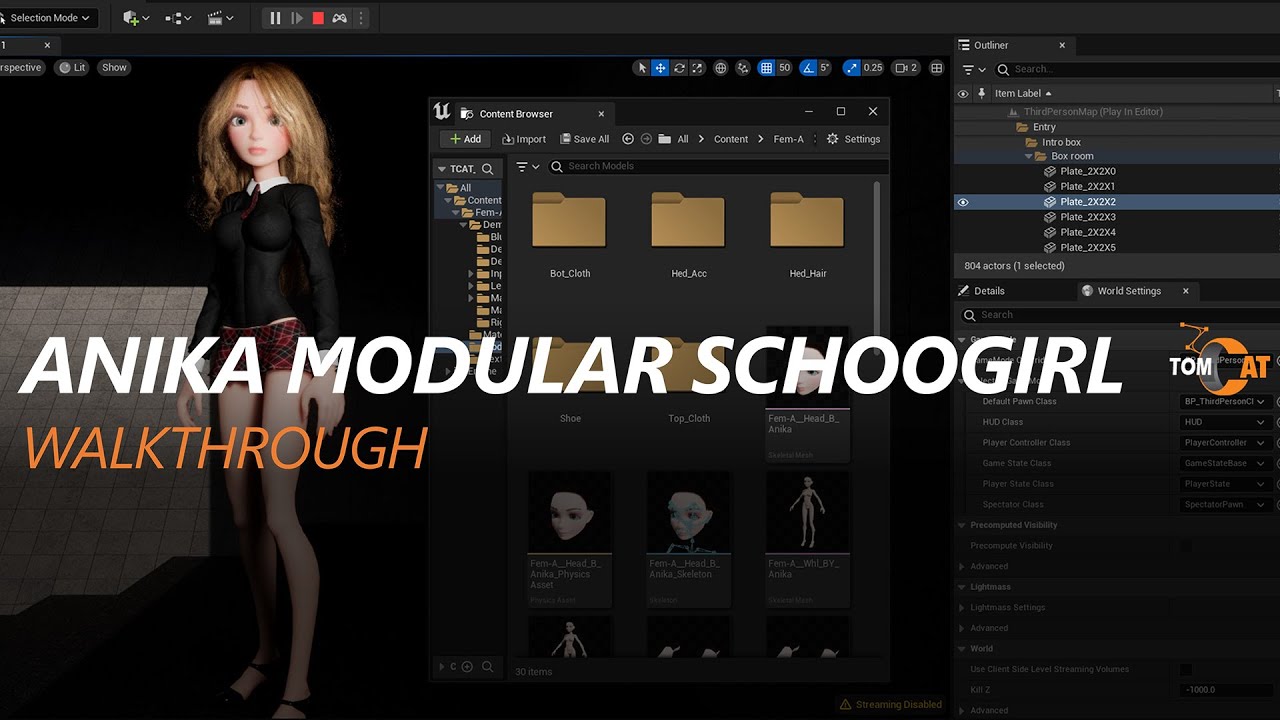Click the Outliner pin column header
This screenshot has height=720, width=1280.
pos(982,94)
